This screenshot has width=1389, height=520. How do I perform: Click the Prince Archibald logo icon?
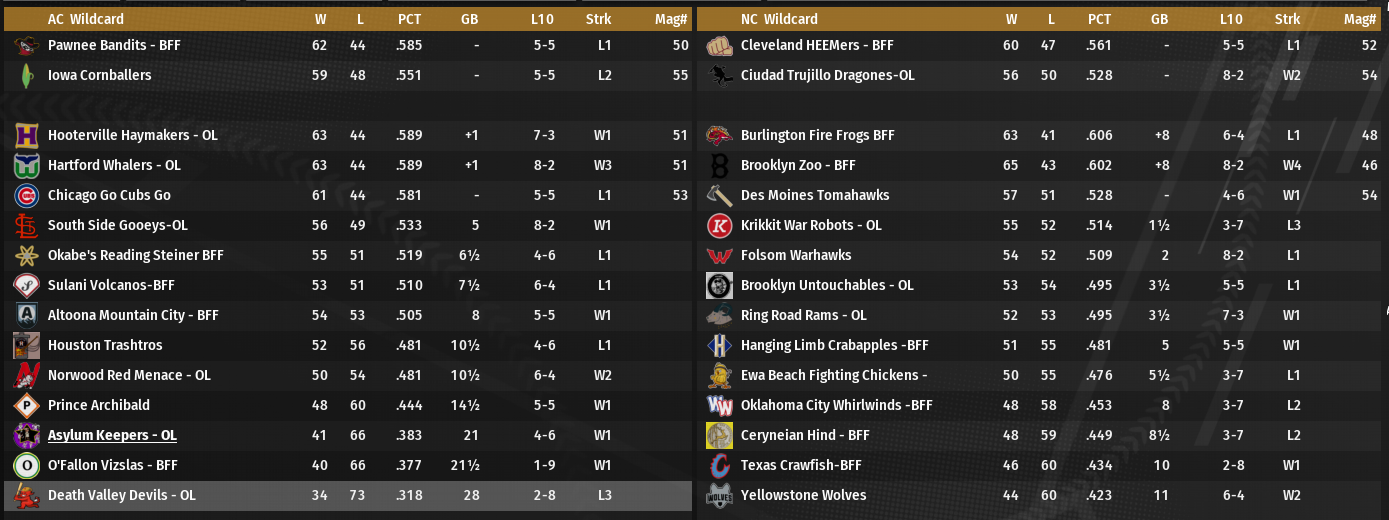click(x=26, y=405)
